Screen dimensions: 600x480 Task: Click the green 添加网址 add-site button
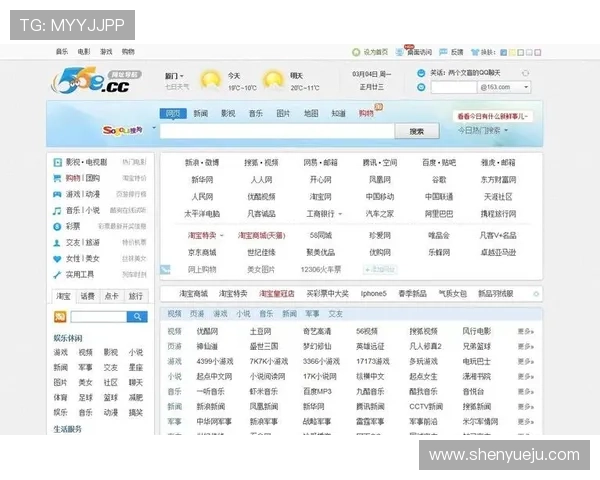[x=380, y=269]
